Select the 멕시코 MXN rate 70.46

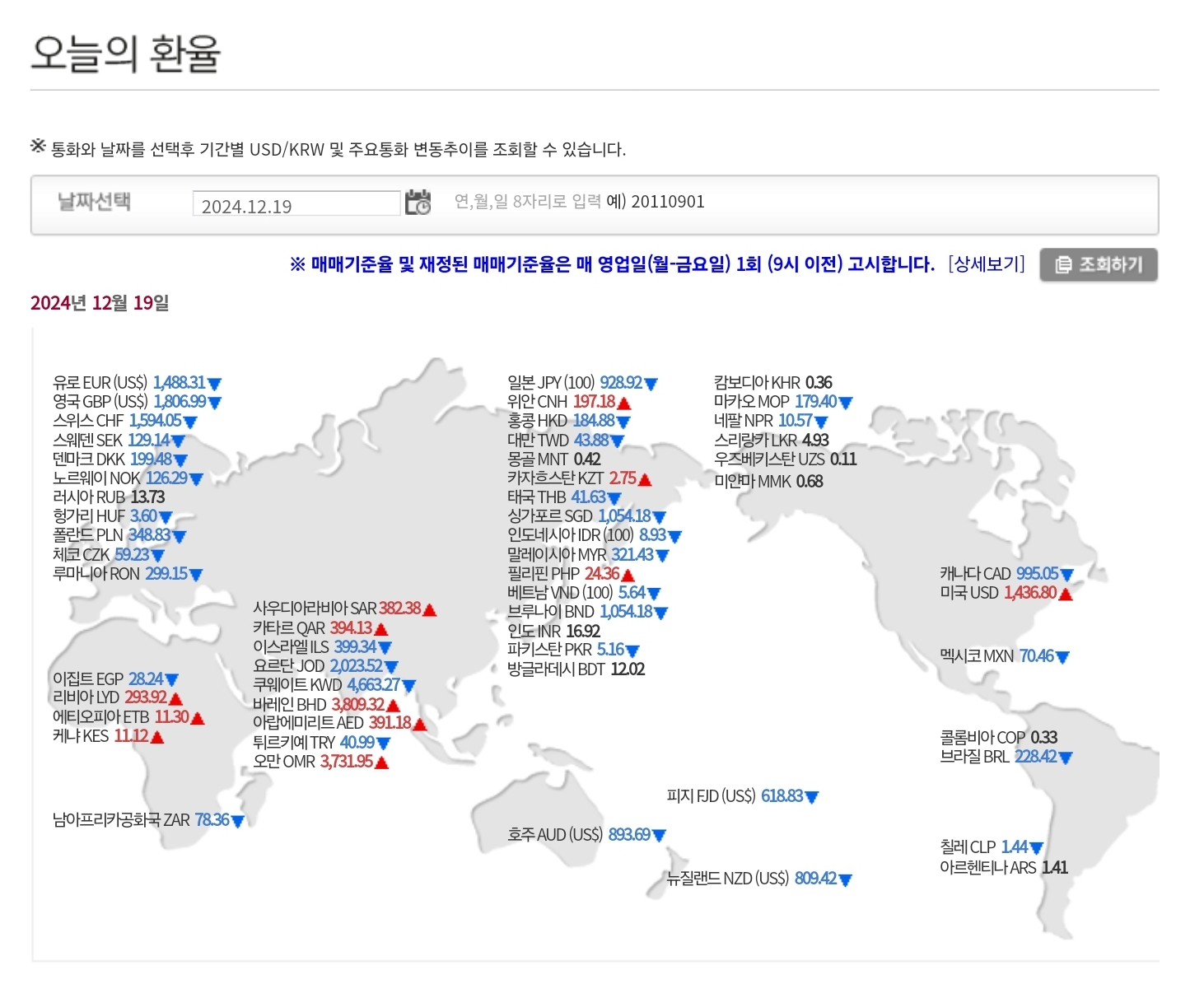click(1037, 656)
